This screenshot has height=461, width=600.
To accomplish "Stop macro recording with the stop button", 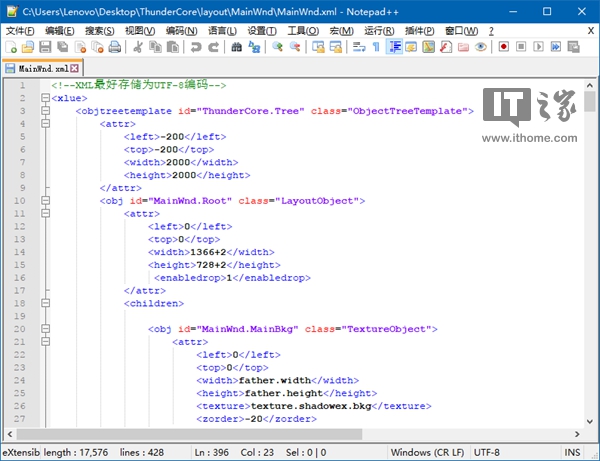I will pos(521,47).
